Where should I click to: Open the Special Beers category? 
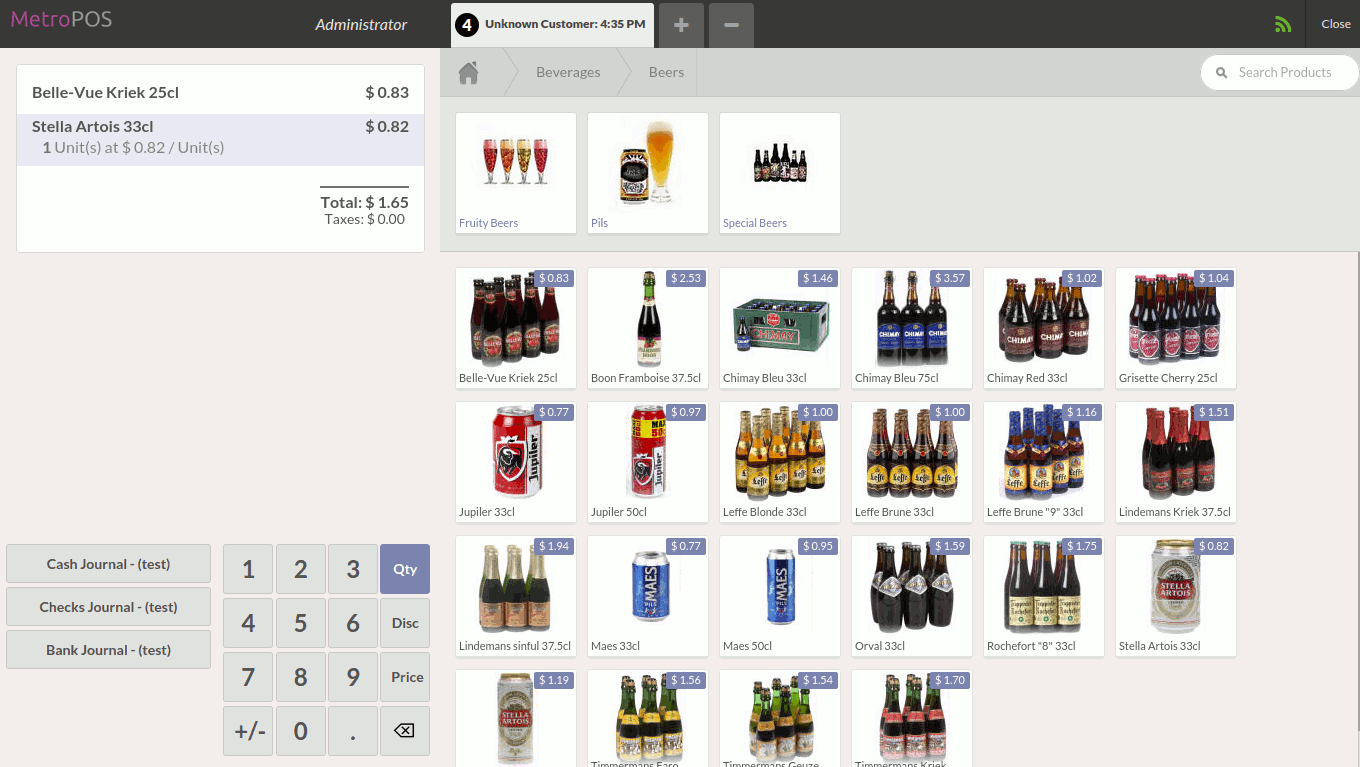pyautogui.click(x=780, y=173)
